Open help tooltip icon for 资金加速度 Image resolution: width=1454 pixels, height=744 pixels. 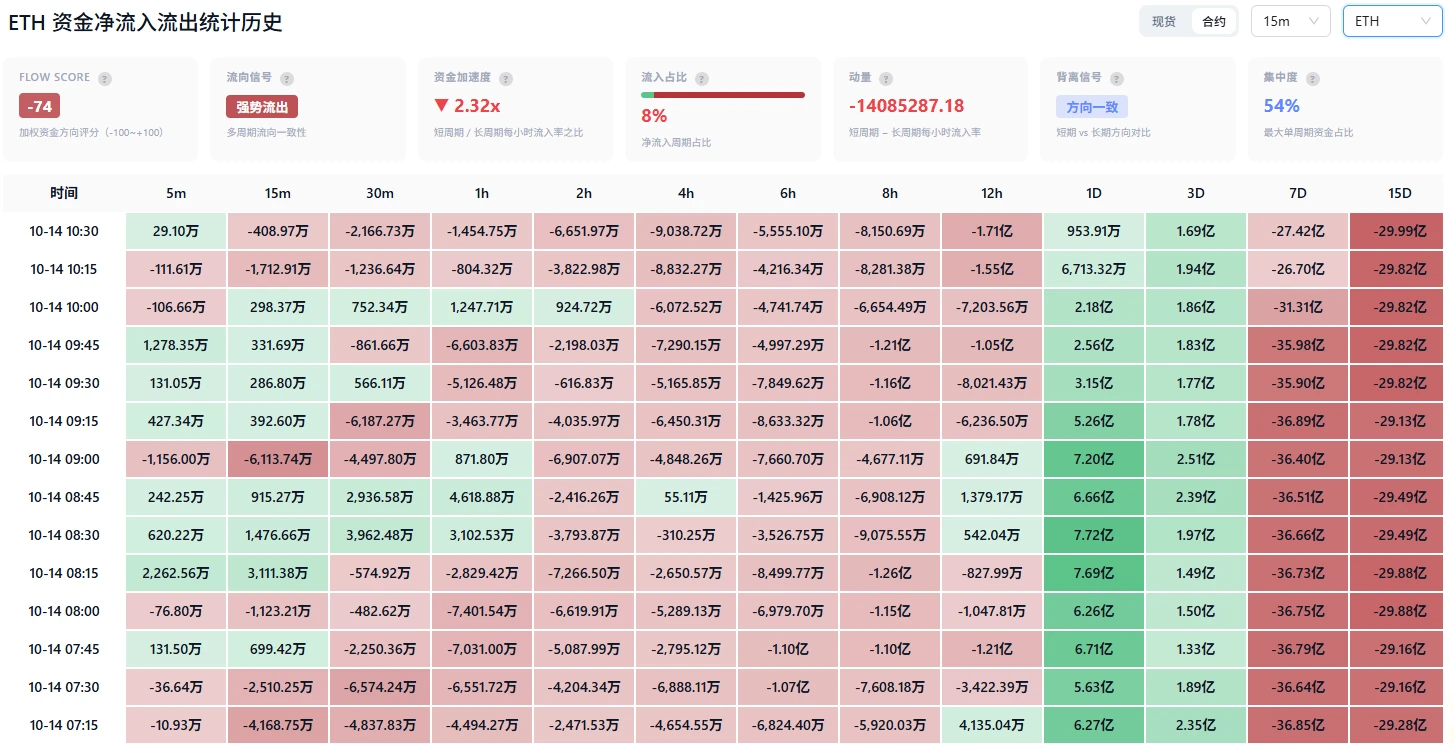pyautogui.click(x=506, y=79)
